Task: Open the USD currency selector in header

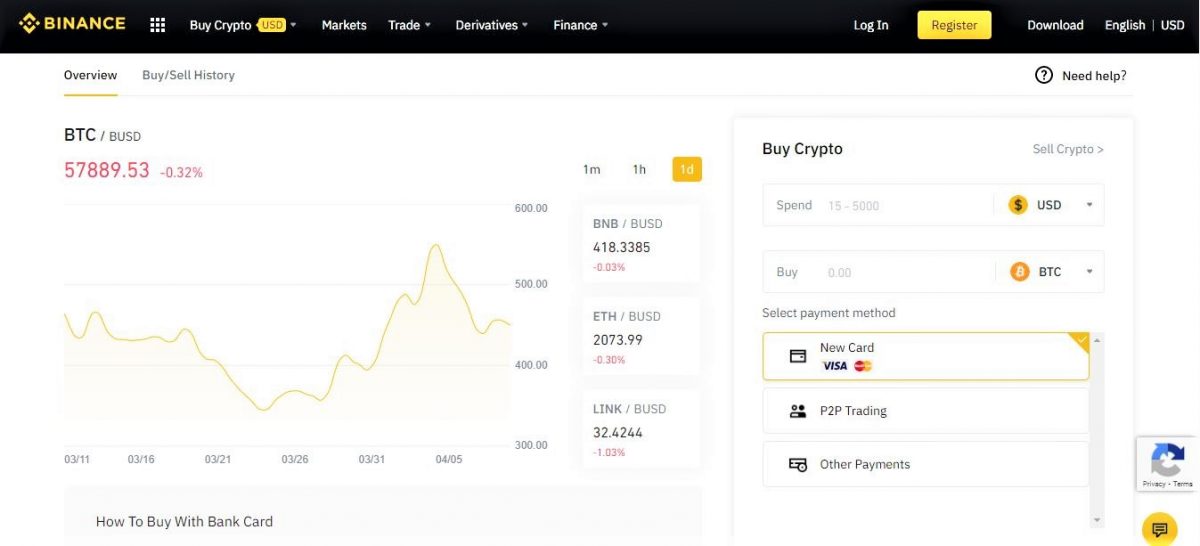Action: point(1172,25)
